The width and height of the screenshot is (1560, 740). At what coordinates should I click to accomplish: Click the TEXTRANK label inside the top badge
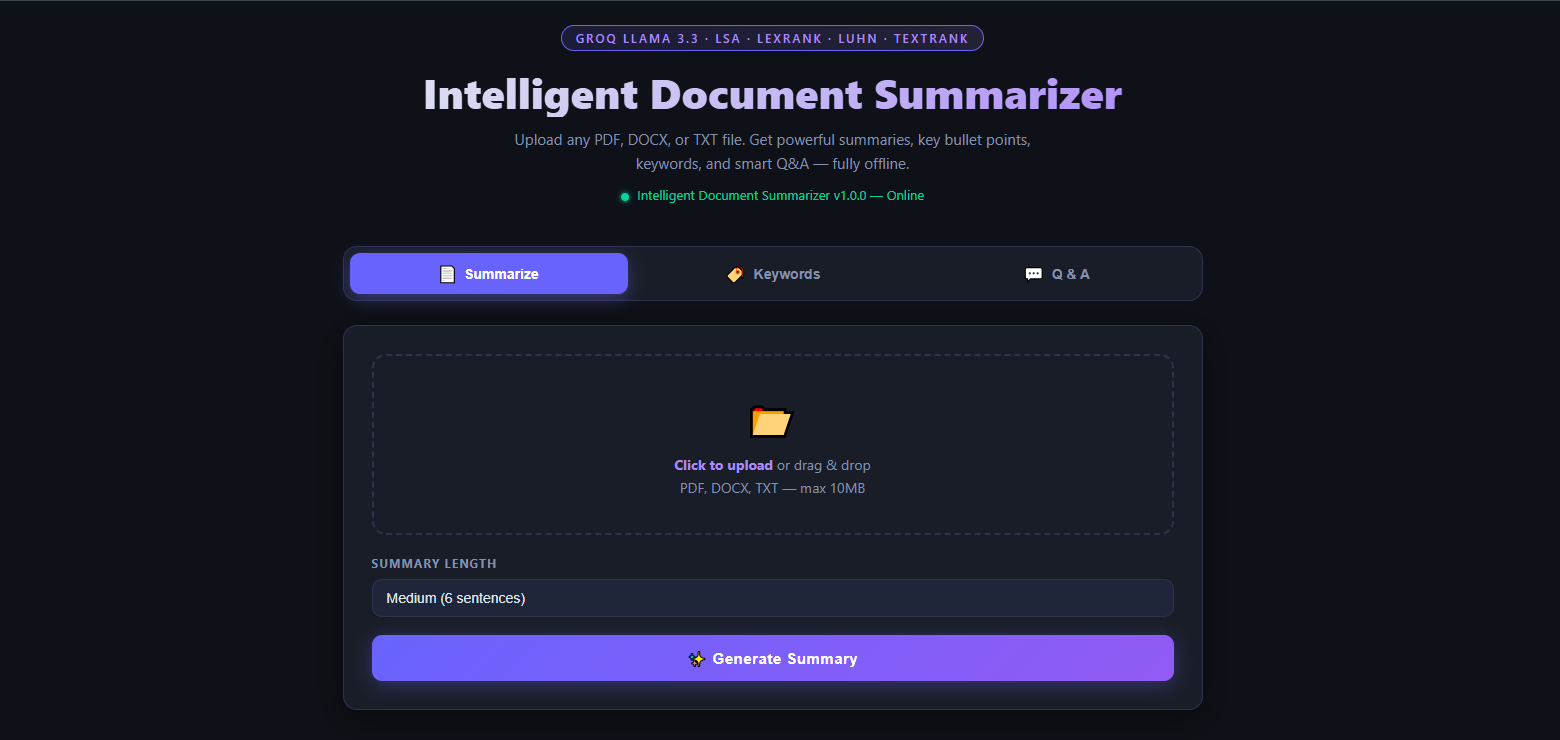click(x=931, y=38)
